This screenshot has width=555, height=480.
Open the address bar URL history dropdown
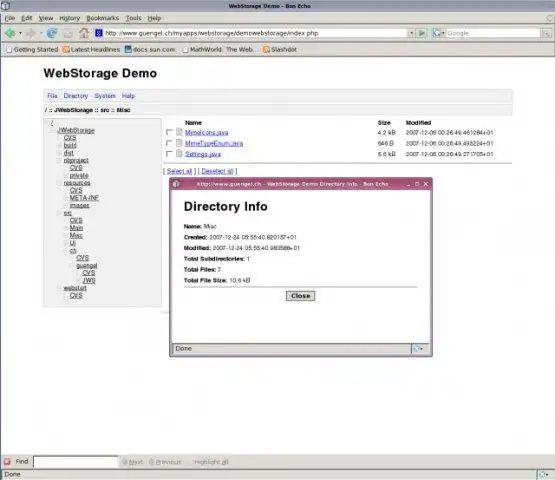411,33
